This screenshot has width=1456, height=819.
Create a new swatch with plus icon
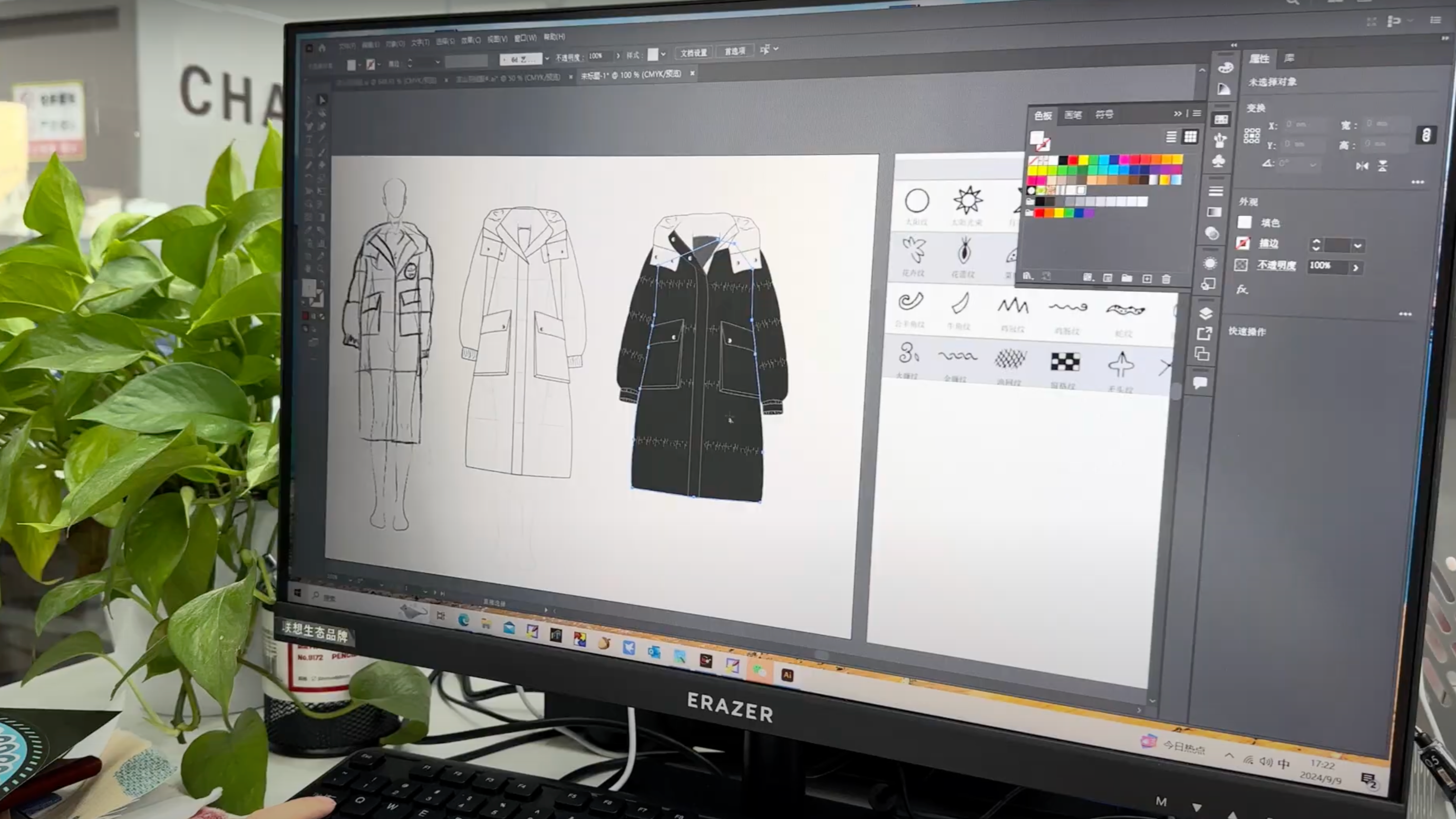coord(1147,279)
